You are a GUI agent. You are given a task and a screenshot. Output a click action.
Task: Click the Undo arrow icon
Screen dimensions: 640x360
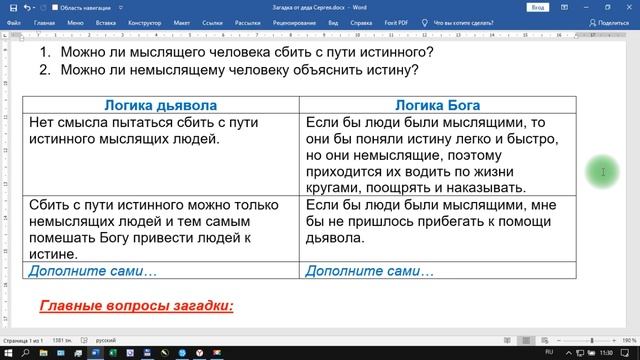pyautogui.click(x=27, y=8)
